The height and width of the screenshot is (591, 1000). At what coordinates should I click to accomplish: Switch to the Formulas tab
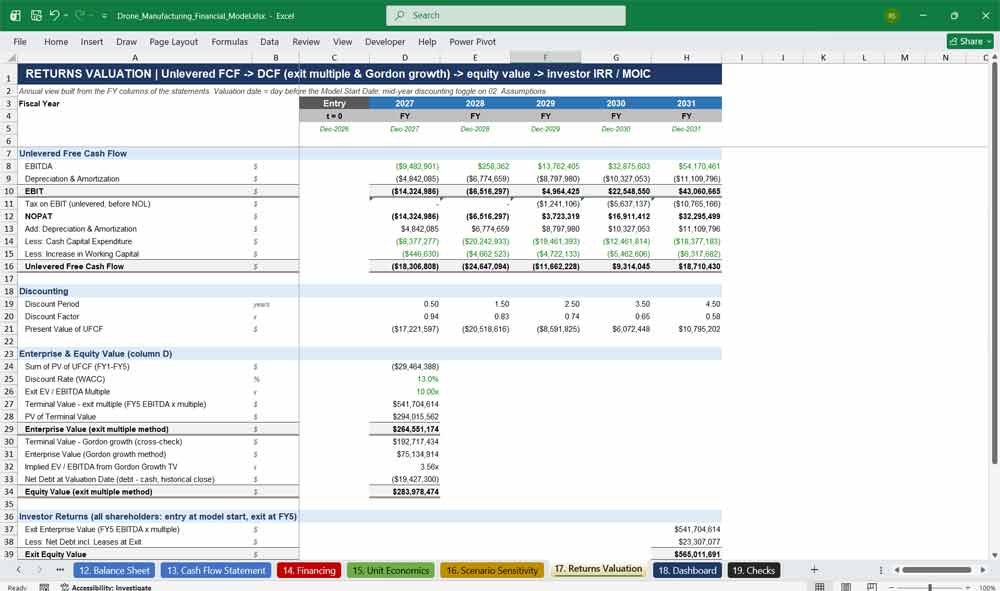[230, 41]
